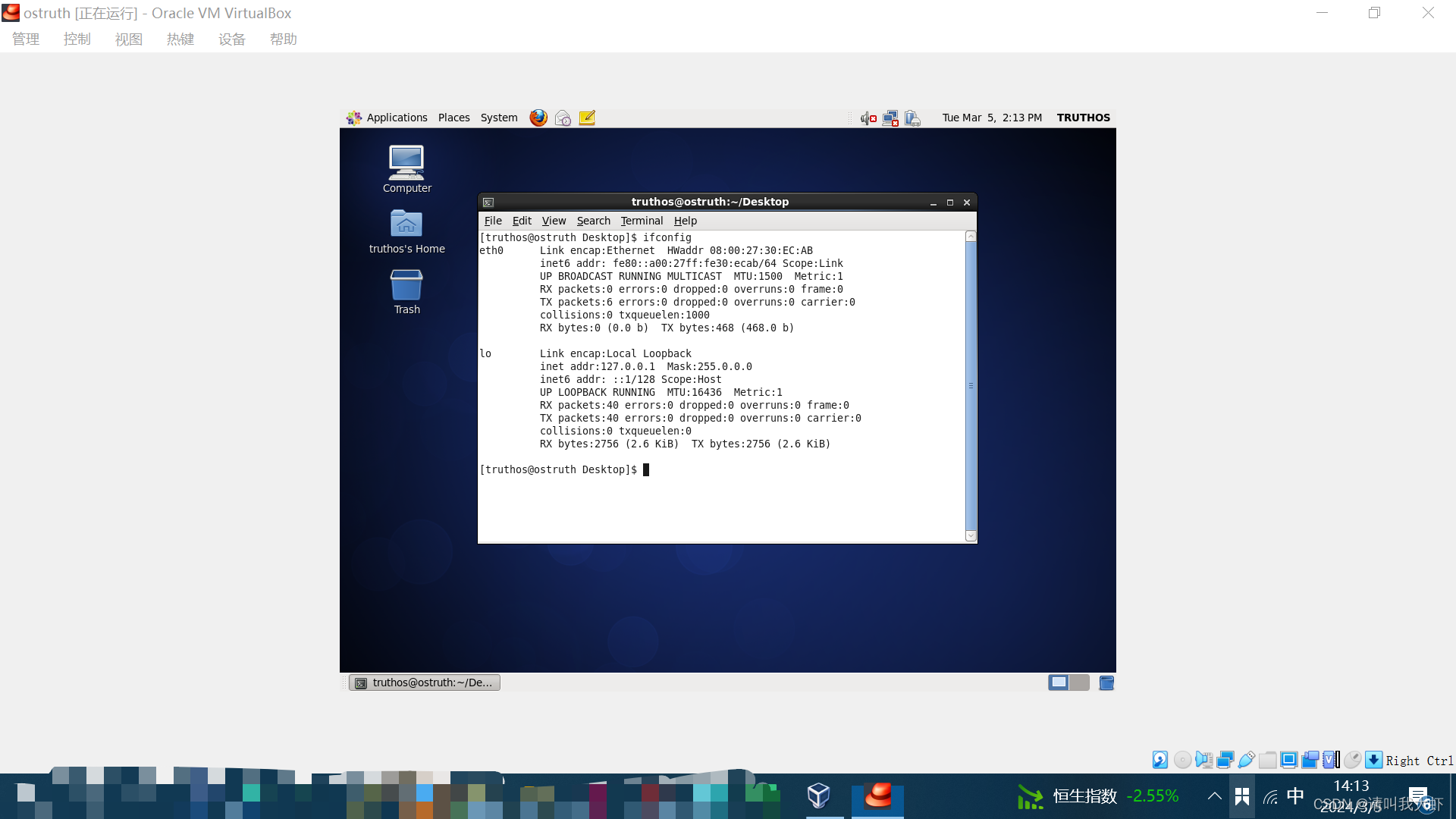Viewport: 1456px width, 819px height.
Task: Open VirtualBox manager icon in Windows taskbar
Action: [818, 796]
